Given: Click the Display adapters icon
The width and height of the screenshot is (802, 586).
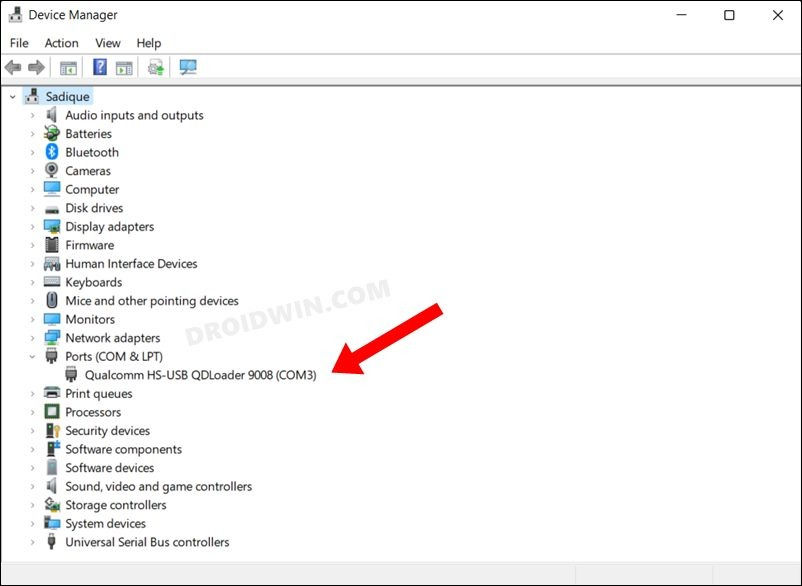Looking at the screenshot, I should click(x=52, y=227).
